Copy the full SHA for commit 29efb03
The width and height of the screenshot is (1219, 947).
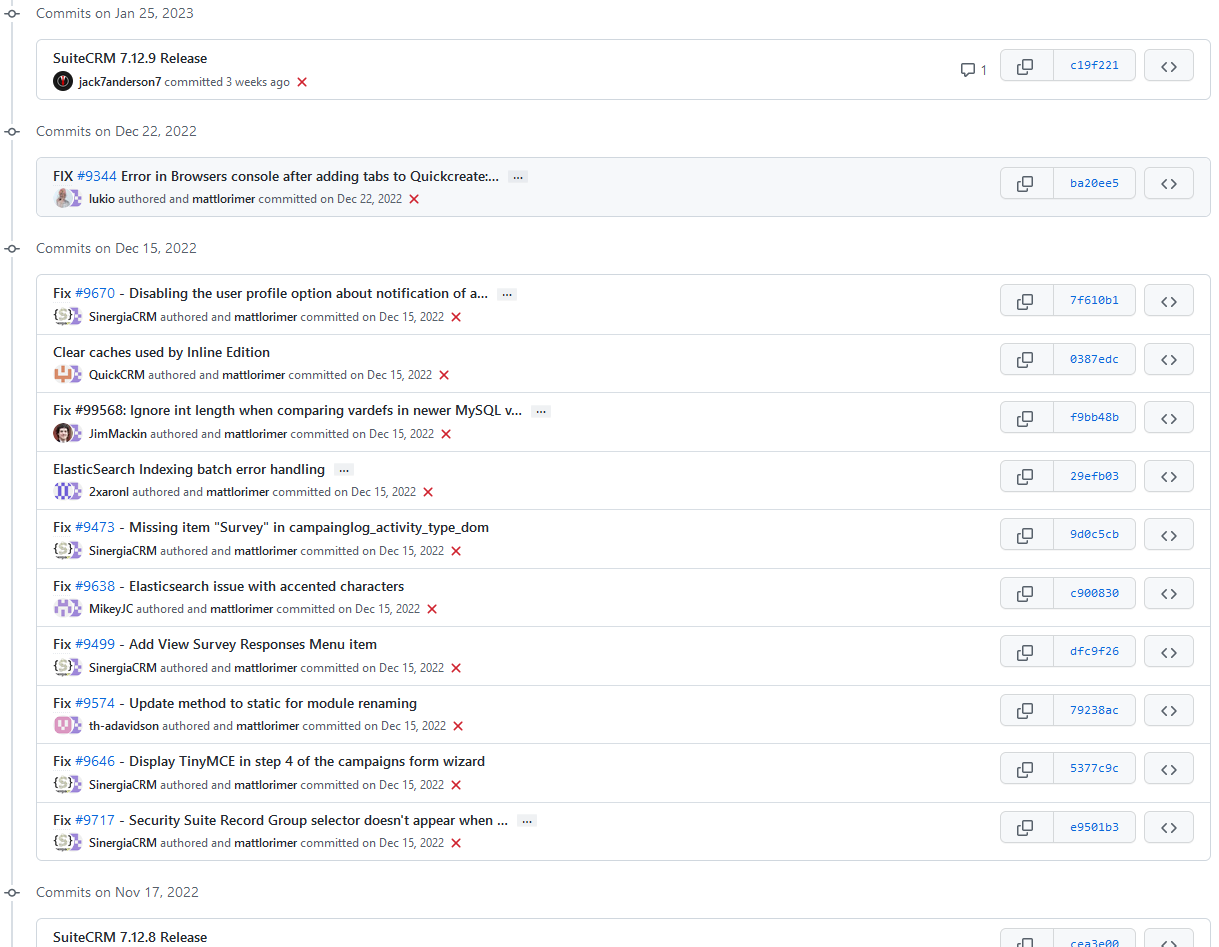(1027, 477)
